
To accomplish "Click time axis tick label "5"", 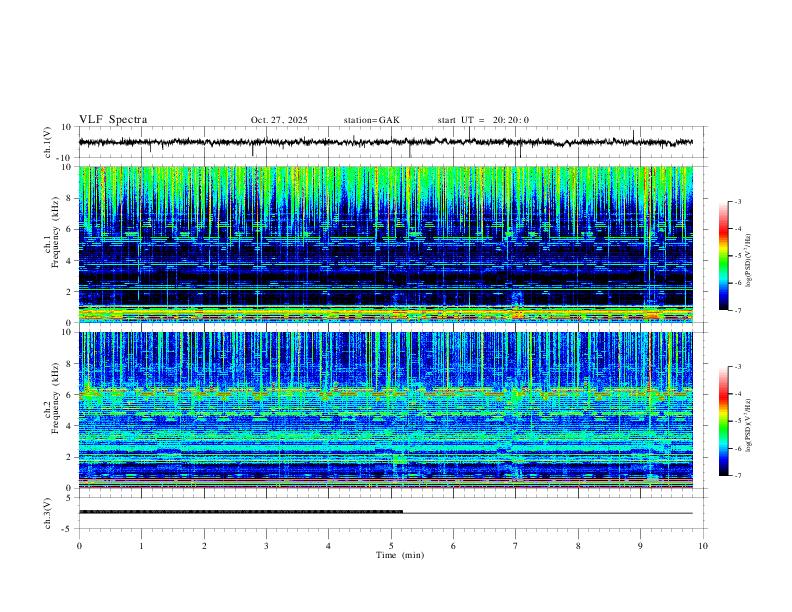I will (391, 546).
